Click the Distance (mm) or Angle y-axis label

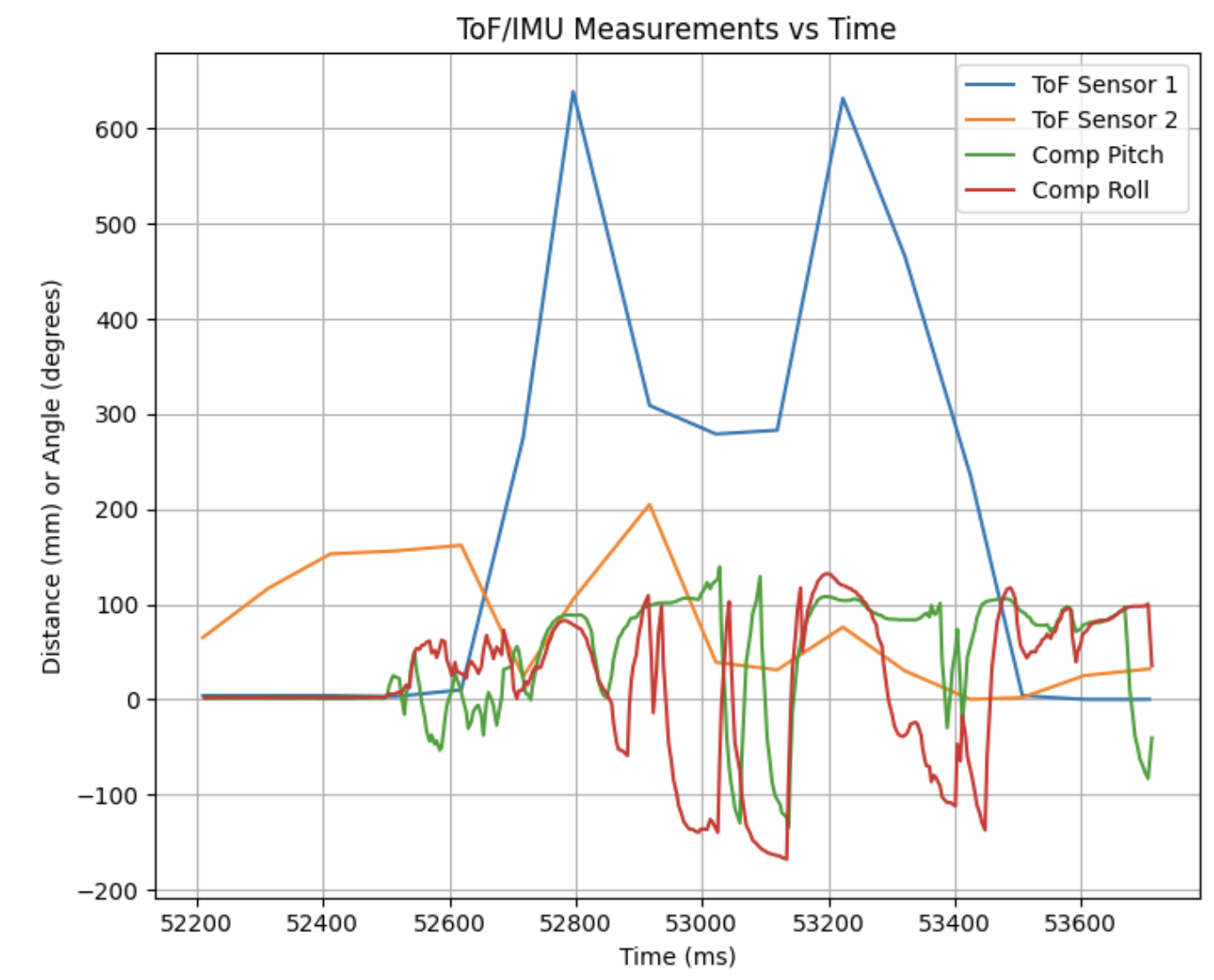(x=52, y=478)
